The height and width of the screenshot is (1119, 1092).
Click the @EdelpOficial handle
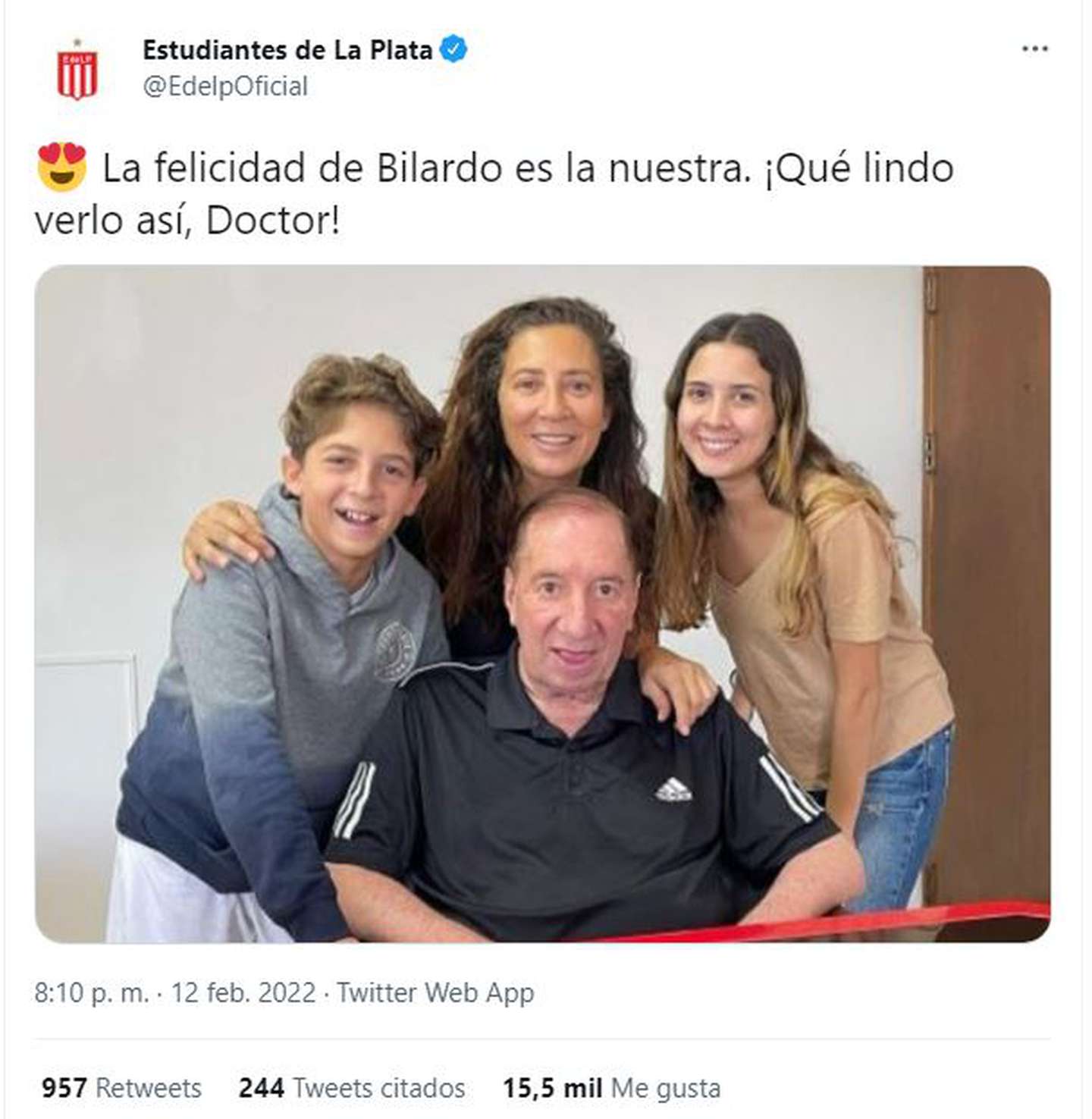pos(225,86)
